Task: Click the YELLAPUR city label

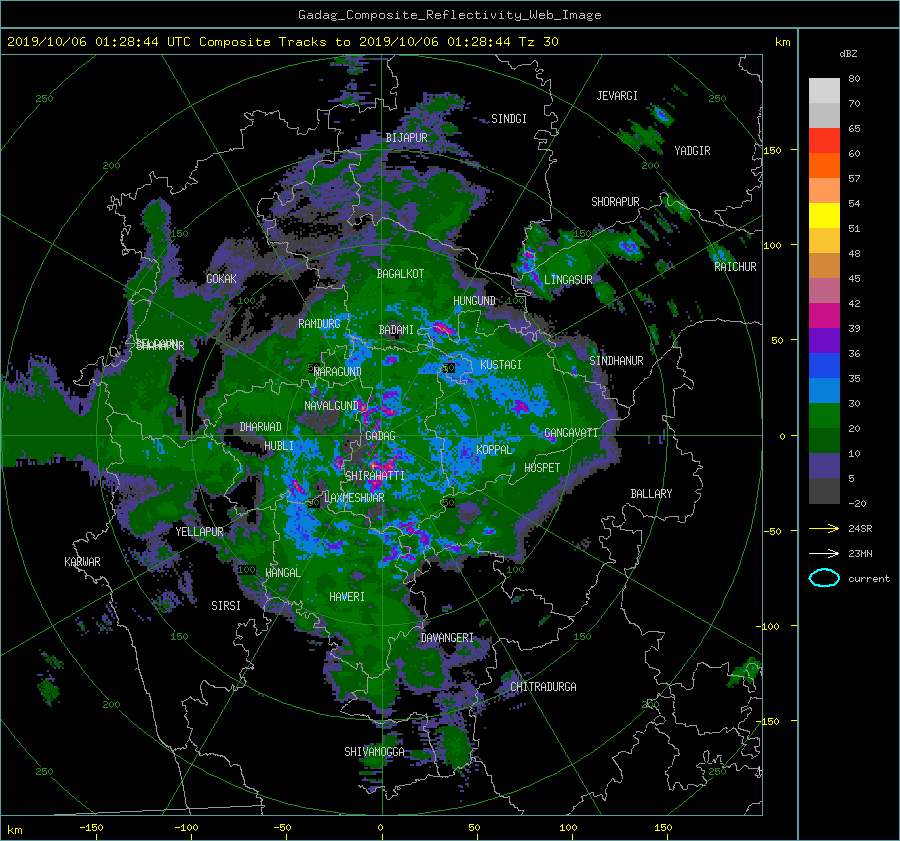Action: tap(199, 532)
